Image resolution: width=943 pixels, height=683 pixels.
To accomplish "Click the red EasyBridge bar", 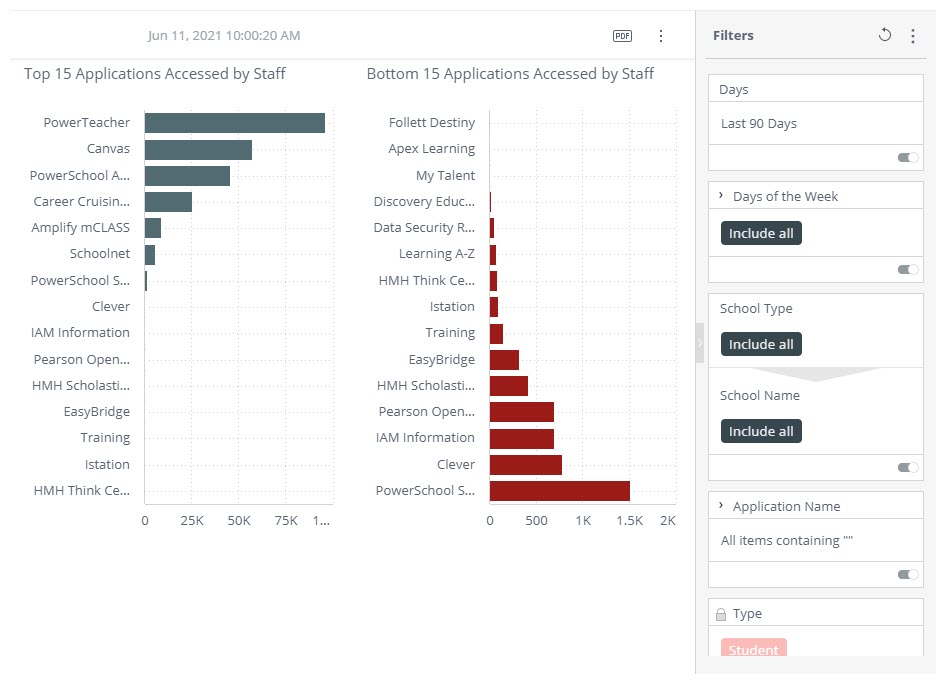I will coord(505,360).
